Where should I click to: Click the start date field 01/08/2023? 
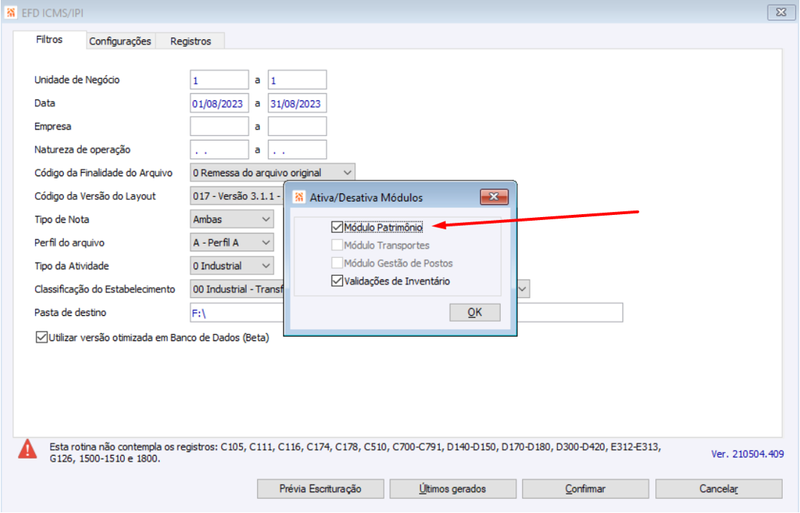coord(219,104)
